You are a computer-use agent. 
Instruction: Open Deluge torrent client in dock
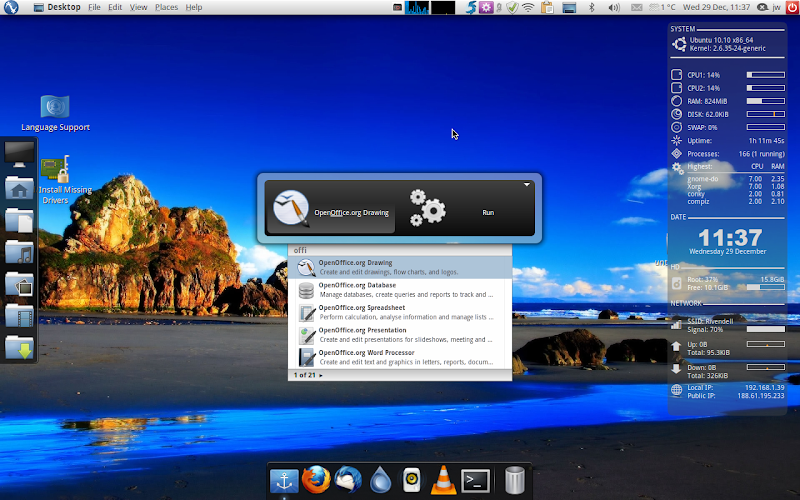pos(380,481)
